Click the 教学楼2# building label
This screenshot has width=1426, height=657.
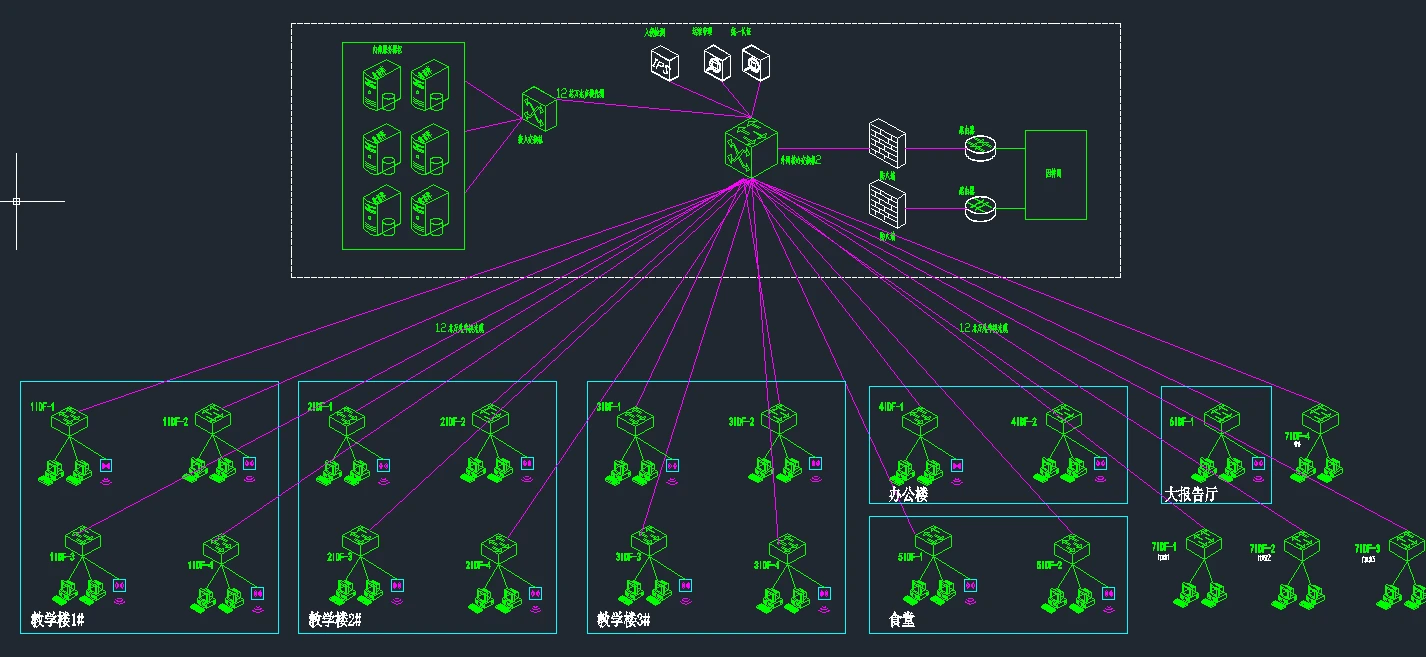click(334, 620)
